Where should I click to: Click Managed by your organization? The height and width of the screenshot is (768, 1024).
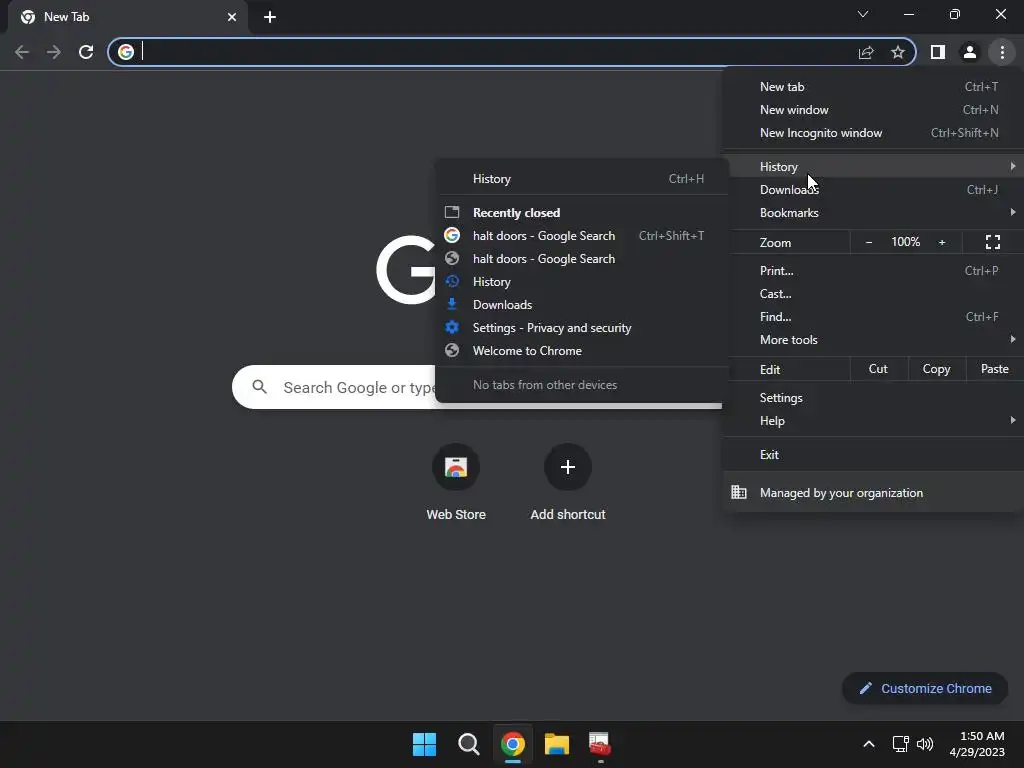[x=873, y=492]
